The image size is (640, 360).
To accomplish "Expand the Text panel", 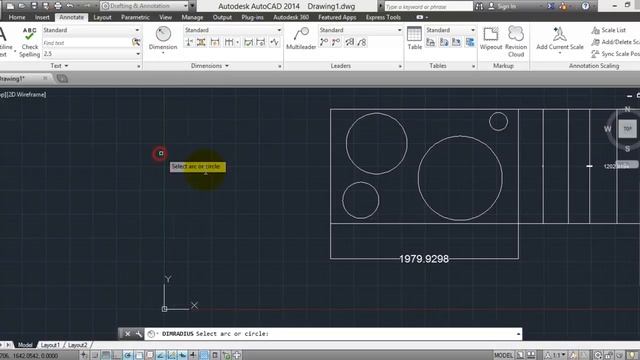I will 60,66.
